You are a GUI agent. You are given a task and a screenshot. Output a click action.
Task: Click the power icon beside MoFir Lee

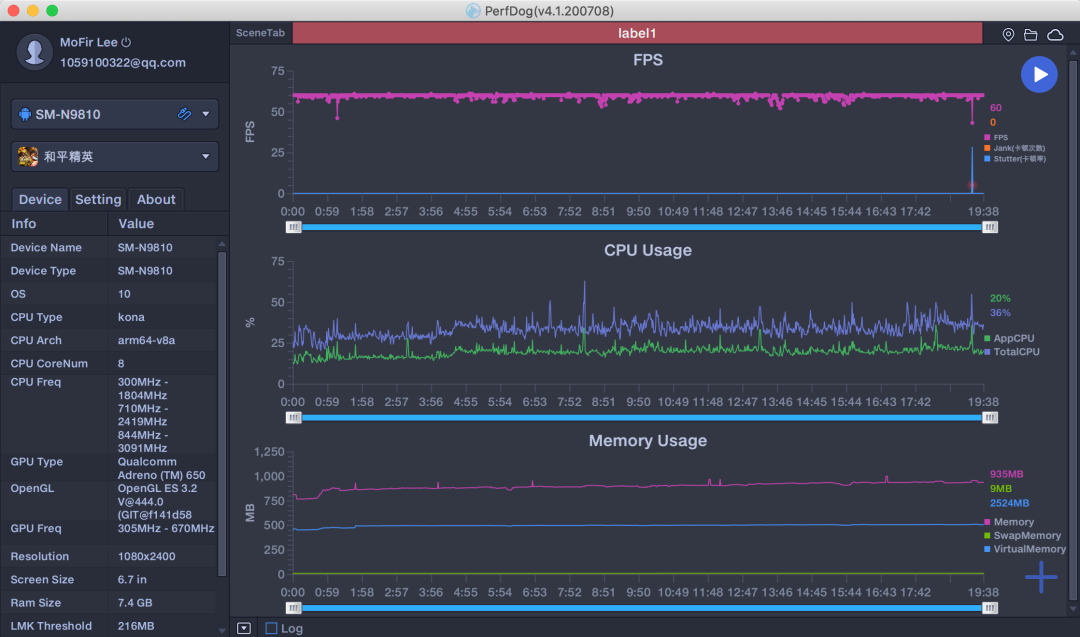tap(126, 42)
